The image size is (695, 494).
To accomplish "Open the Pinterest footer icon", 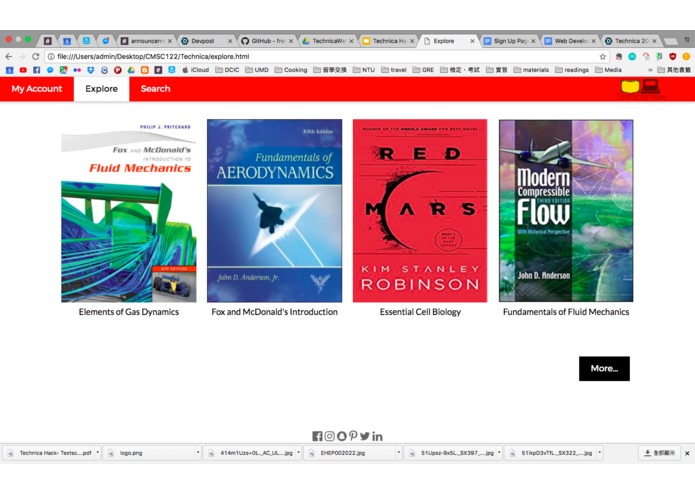I will pyautogui.click(x=353, y=436).
